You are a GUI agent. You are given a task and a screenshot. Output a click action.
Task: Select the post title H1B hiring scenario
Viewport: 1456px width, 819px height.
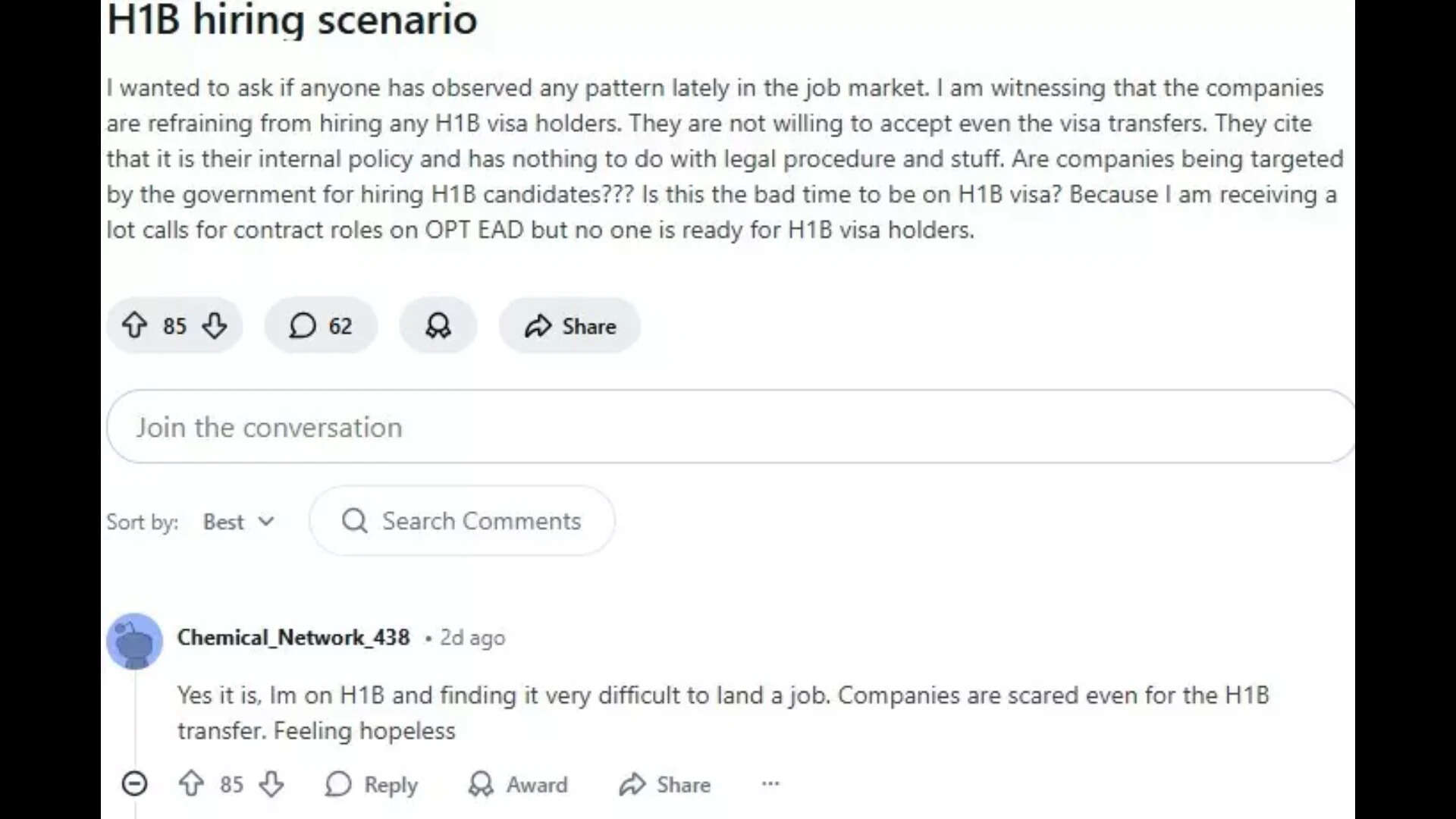(x=291, y=20)
